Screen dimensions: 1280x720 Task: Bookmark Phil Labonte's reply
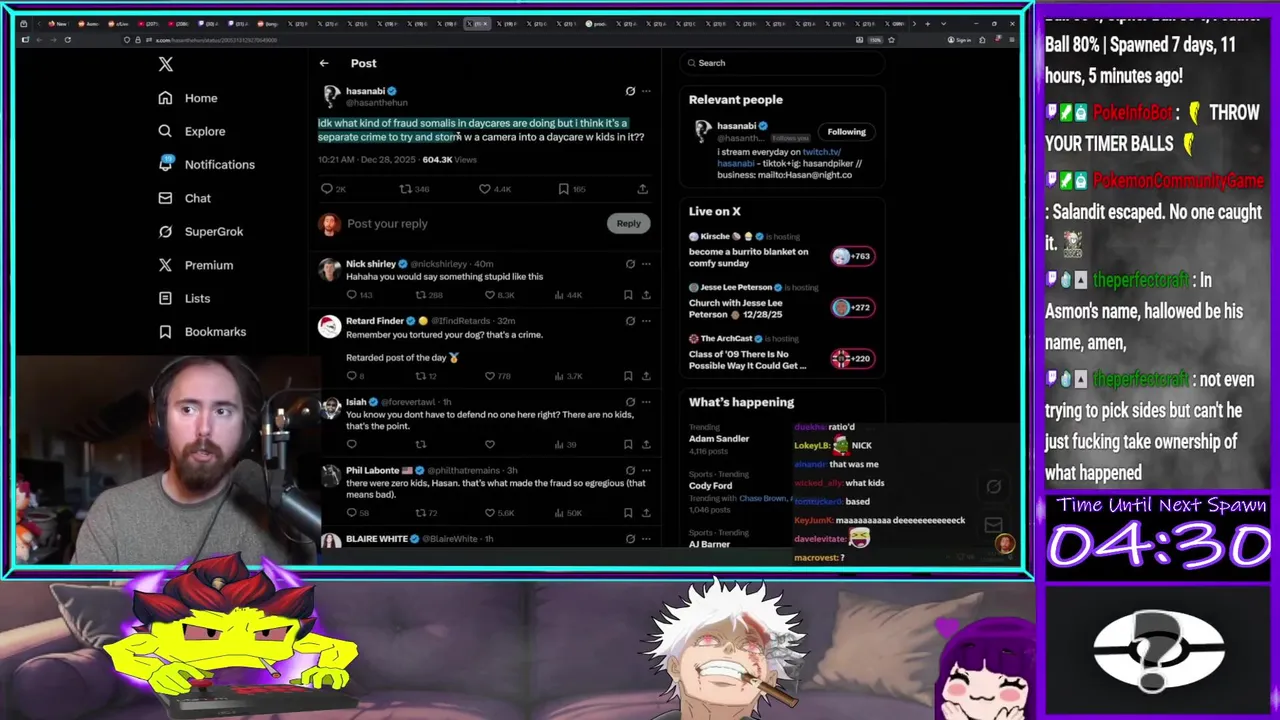628,513
